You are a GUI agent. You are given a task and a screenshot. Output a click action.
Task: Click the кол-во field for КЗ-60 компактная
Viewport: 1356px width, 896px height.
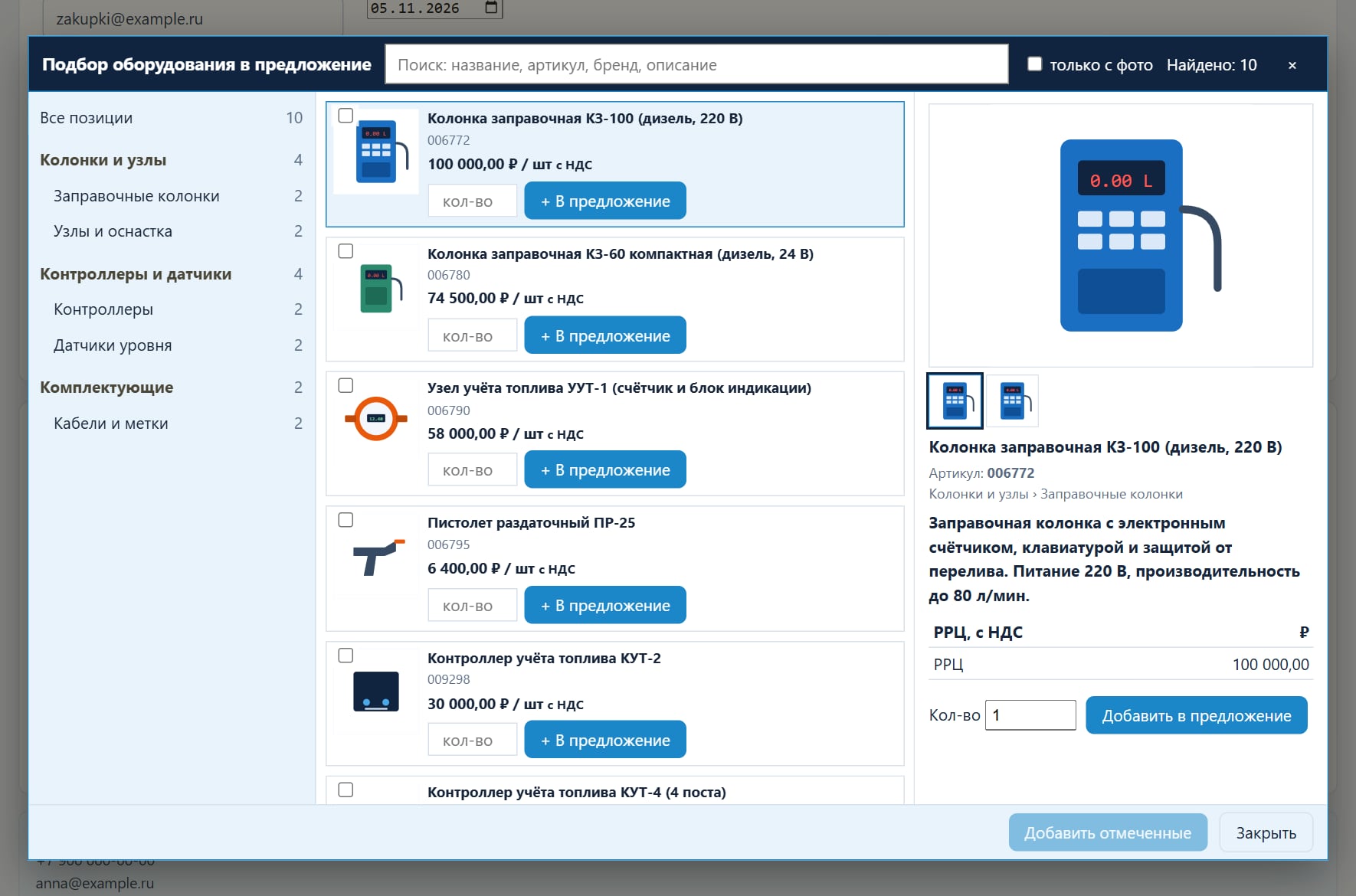click(x=472, y=335)
